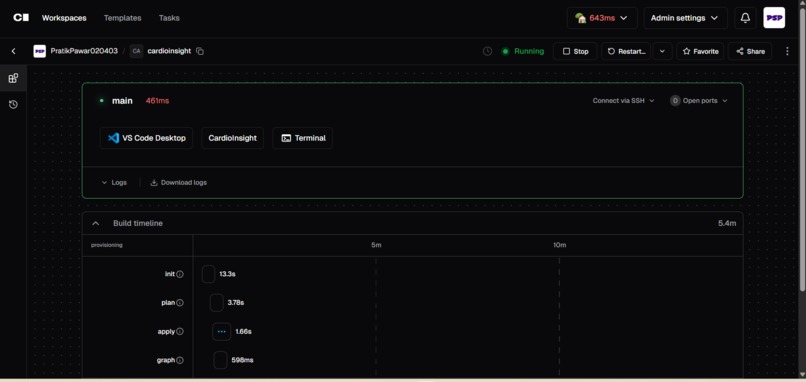The width and height of the screenshot is (806, 382).
Task: Share the workspace
Action: 750,51
